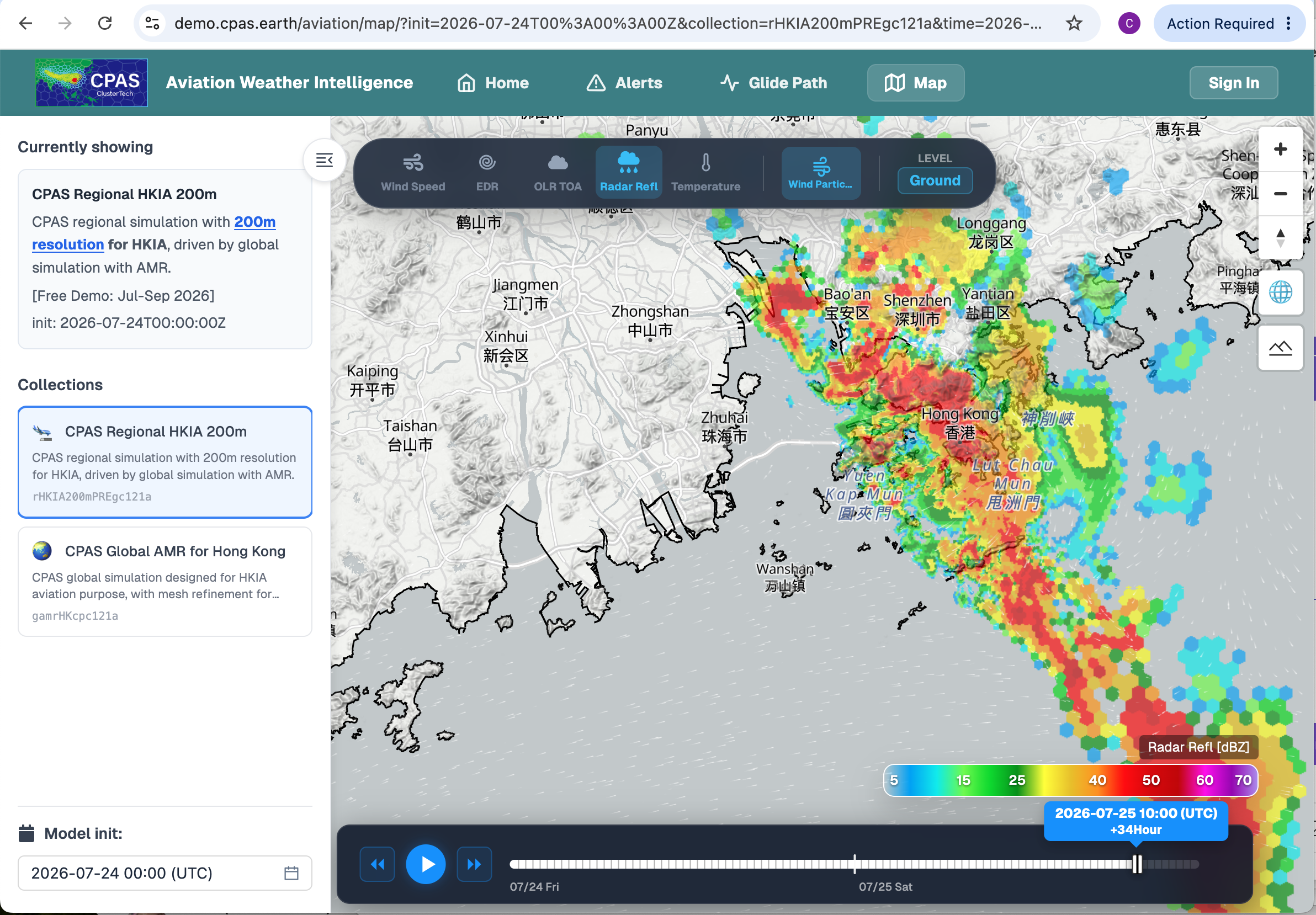Step forward one frame in the timeline
The image size is (1316, 915).
[x=474, y=864]
